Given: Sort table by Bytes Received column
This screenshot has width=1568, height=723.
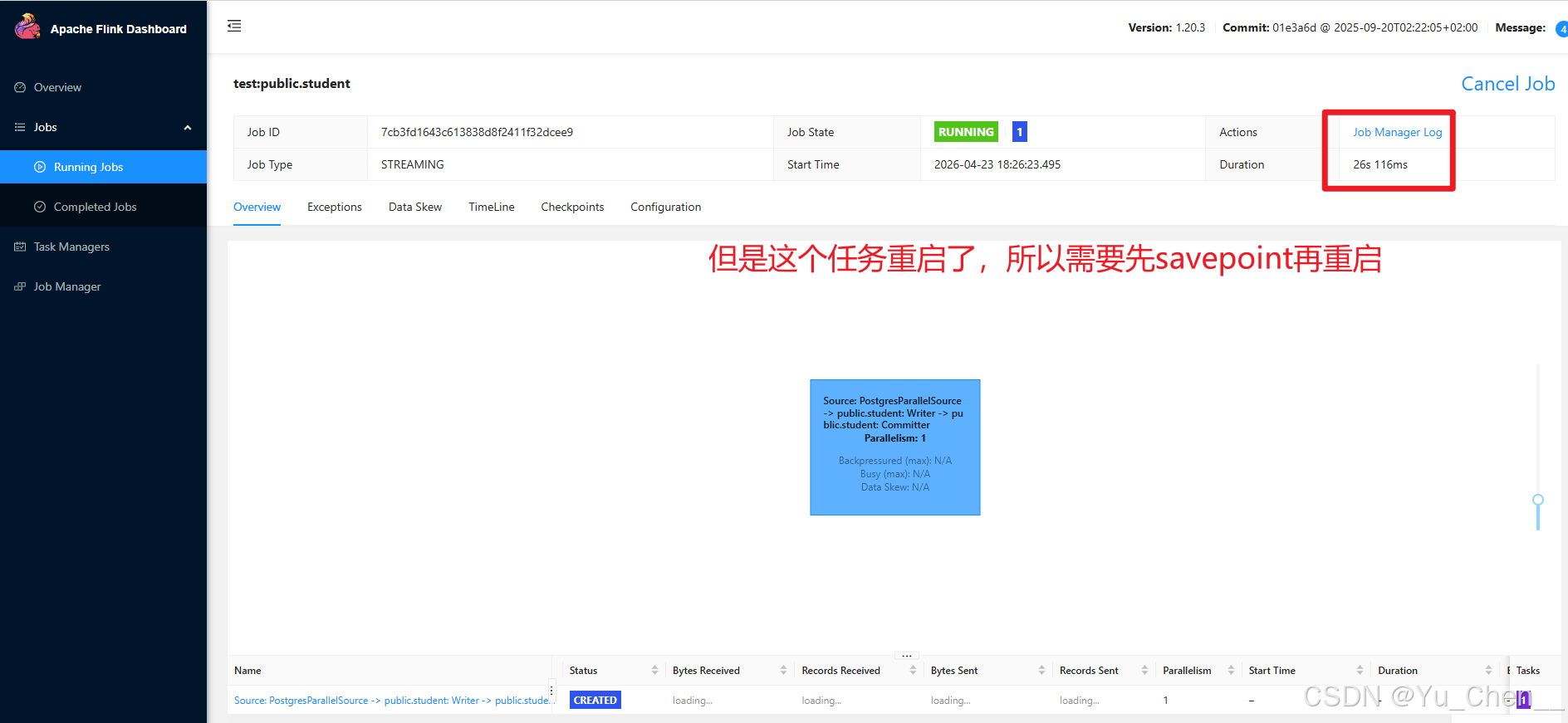Looking at the screenshot, I should click(x=783, y=671).
